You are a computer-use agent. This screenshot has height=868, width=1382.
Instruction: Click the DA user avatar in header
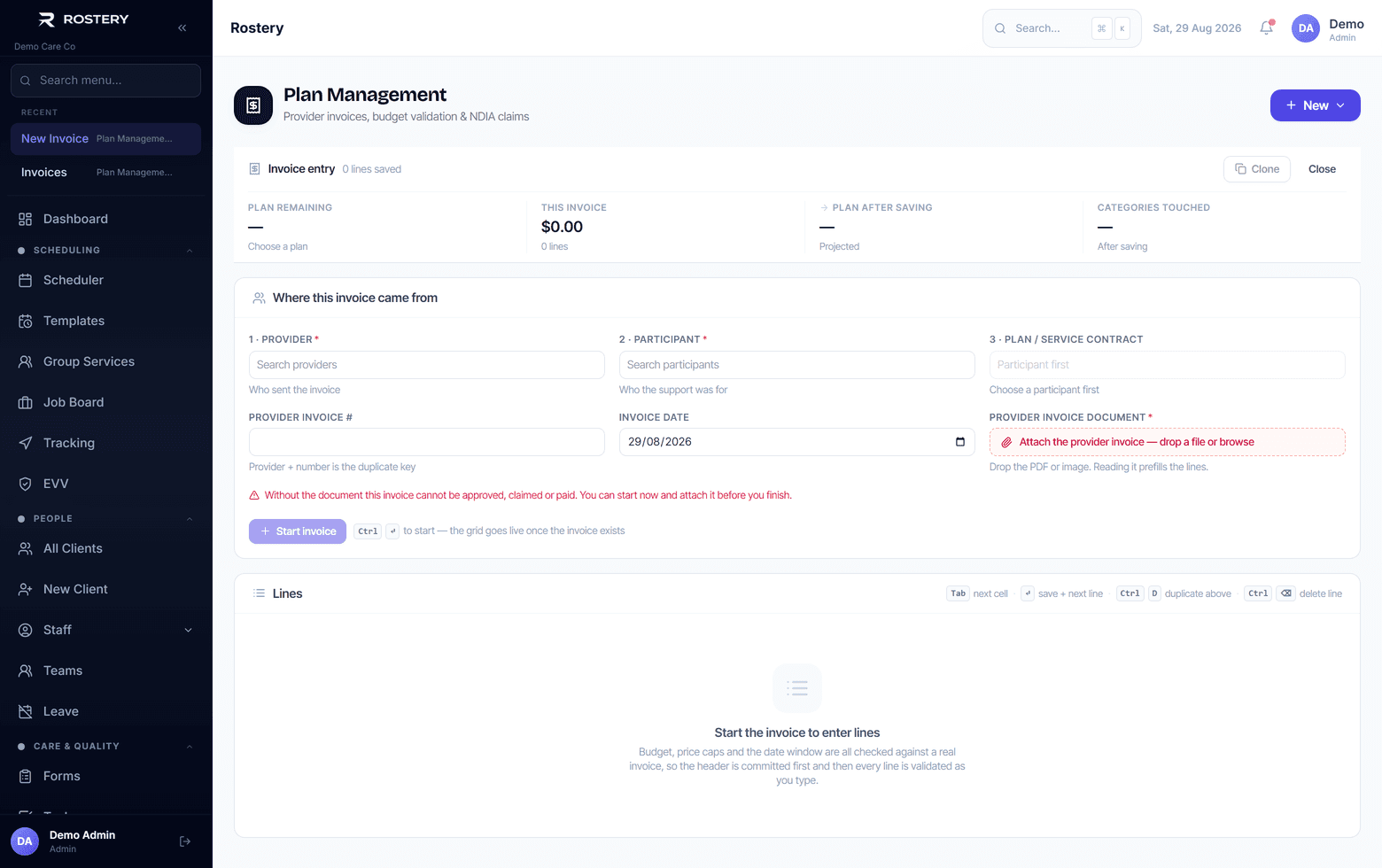pyautogui.click(x=1306, y=28)
